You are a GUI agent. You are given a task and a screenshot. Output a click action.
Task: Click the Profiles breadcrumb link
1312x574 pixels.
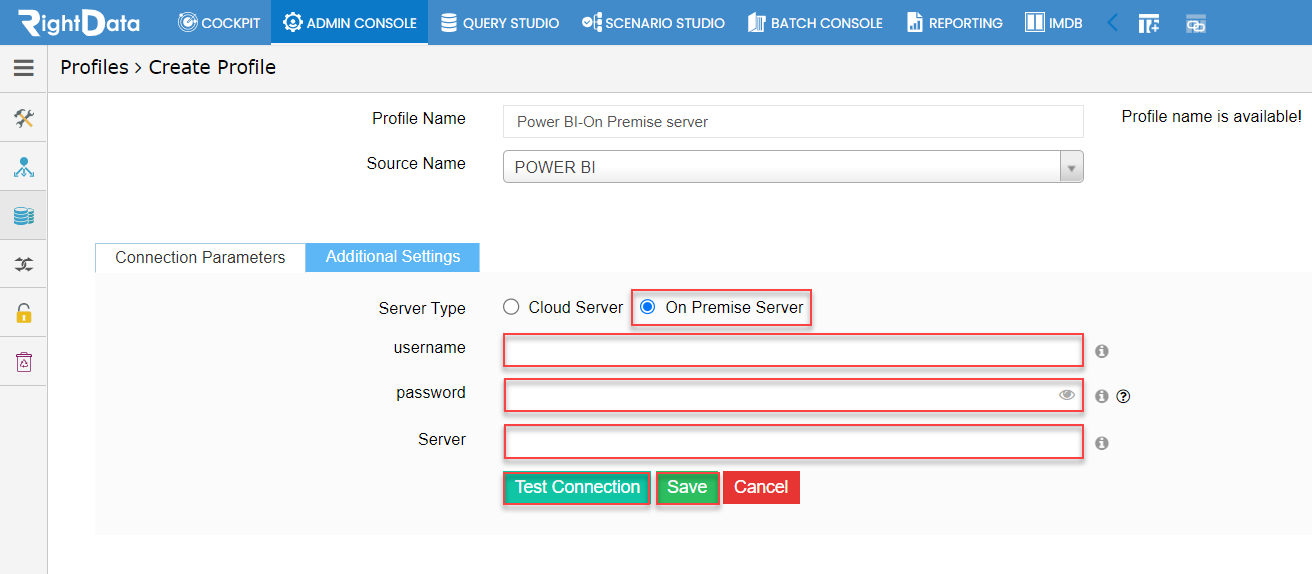pyautogui.click(x=94, y=67)
